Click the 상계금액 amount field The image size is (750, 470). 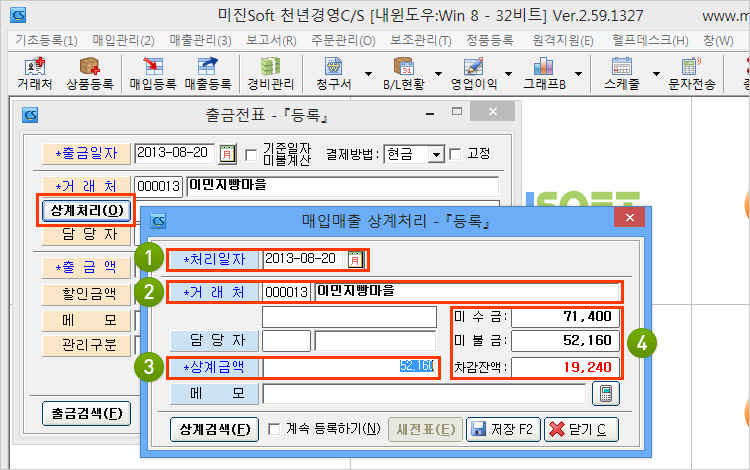(350, 367)
